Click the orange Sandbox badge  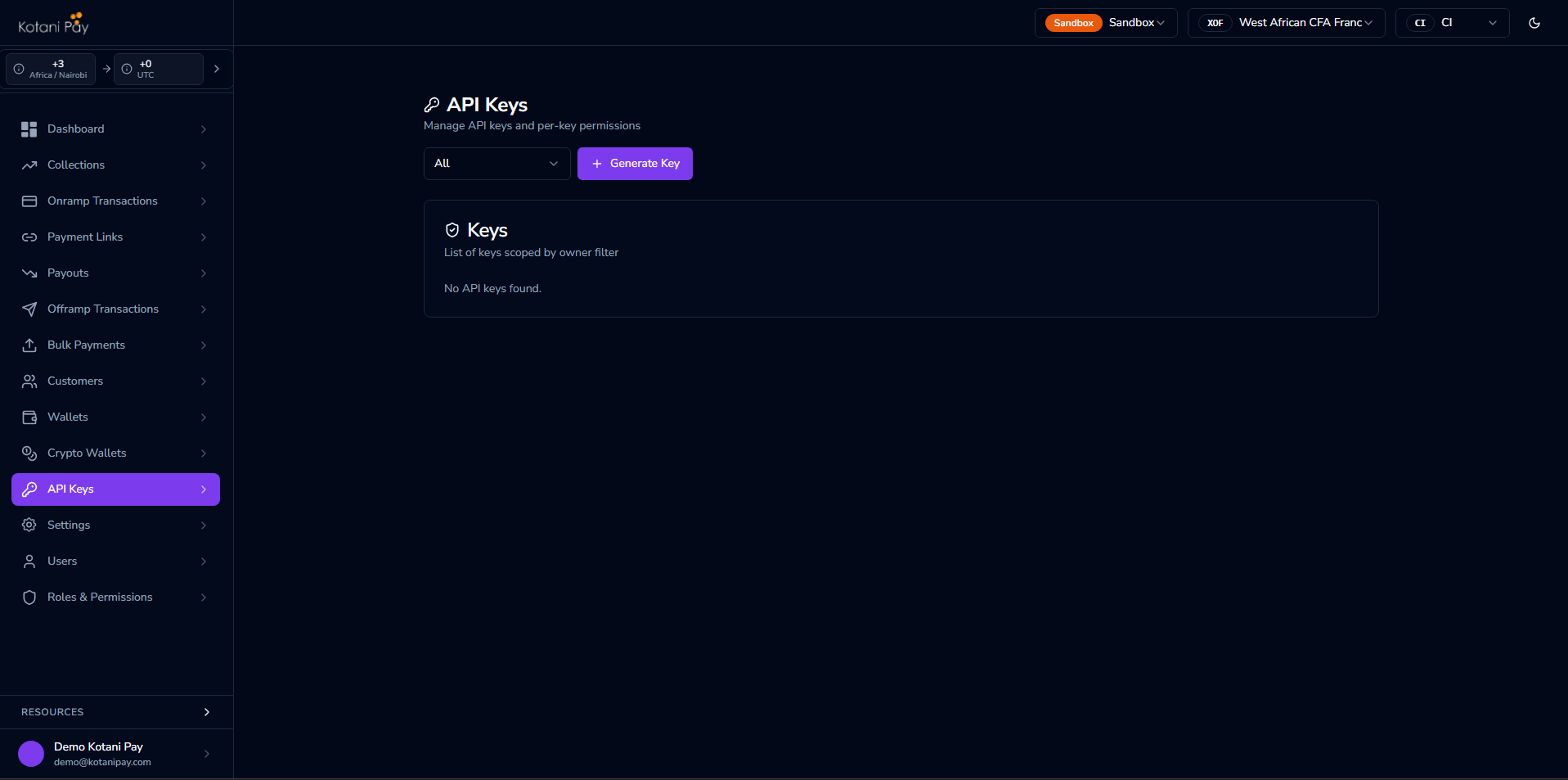[1073, 23]
